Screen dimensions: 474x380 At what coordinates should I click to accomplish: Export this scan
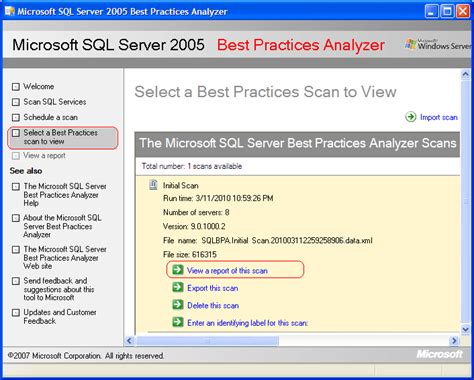pos(213,288)
